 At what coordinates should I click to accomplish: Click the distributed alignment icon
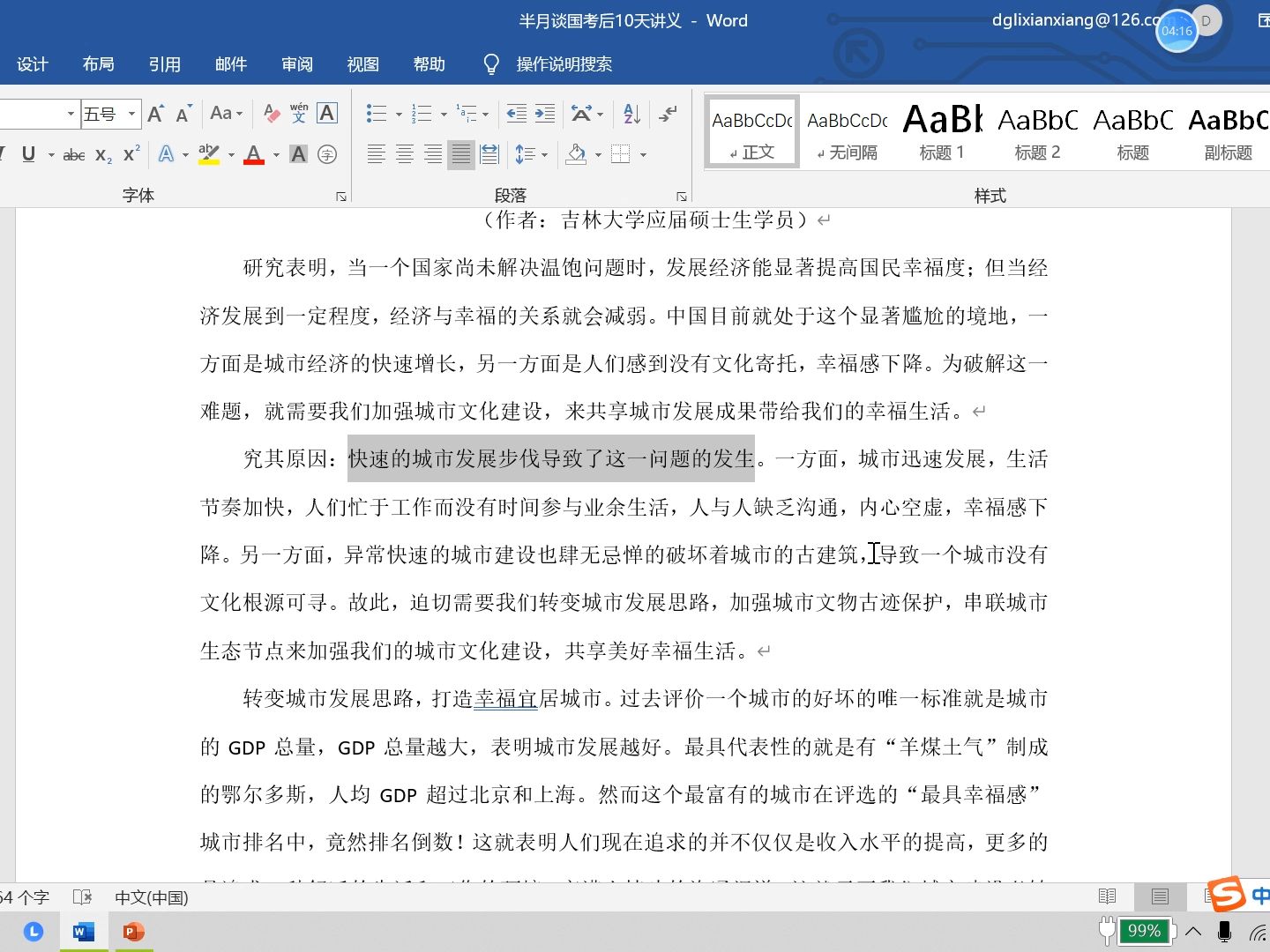point(489,155)
